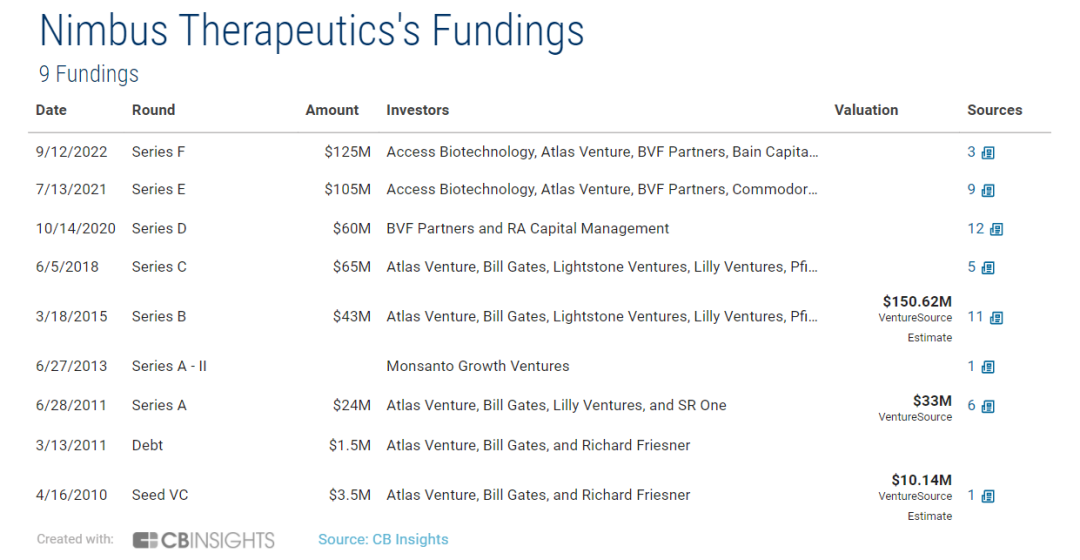
Task: Open sources icon for Series B round
Action: pyautogui.click(x=996, y=318)
